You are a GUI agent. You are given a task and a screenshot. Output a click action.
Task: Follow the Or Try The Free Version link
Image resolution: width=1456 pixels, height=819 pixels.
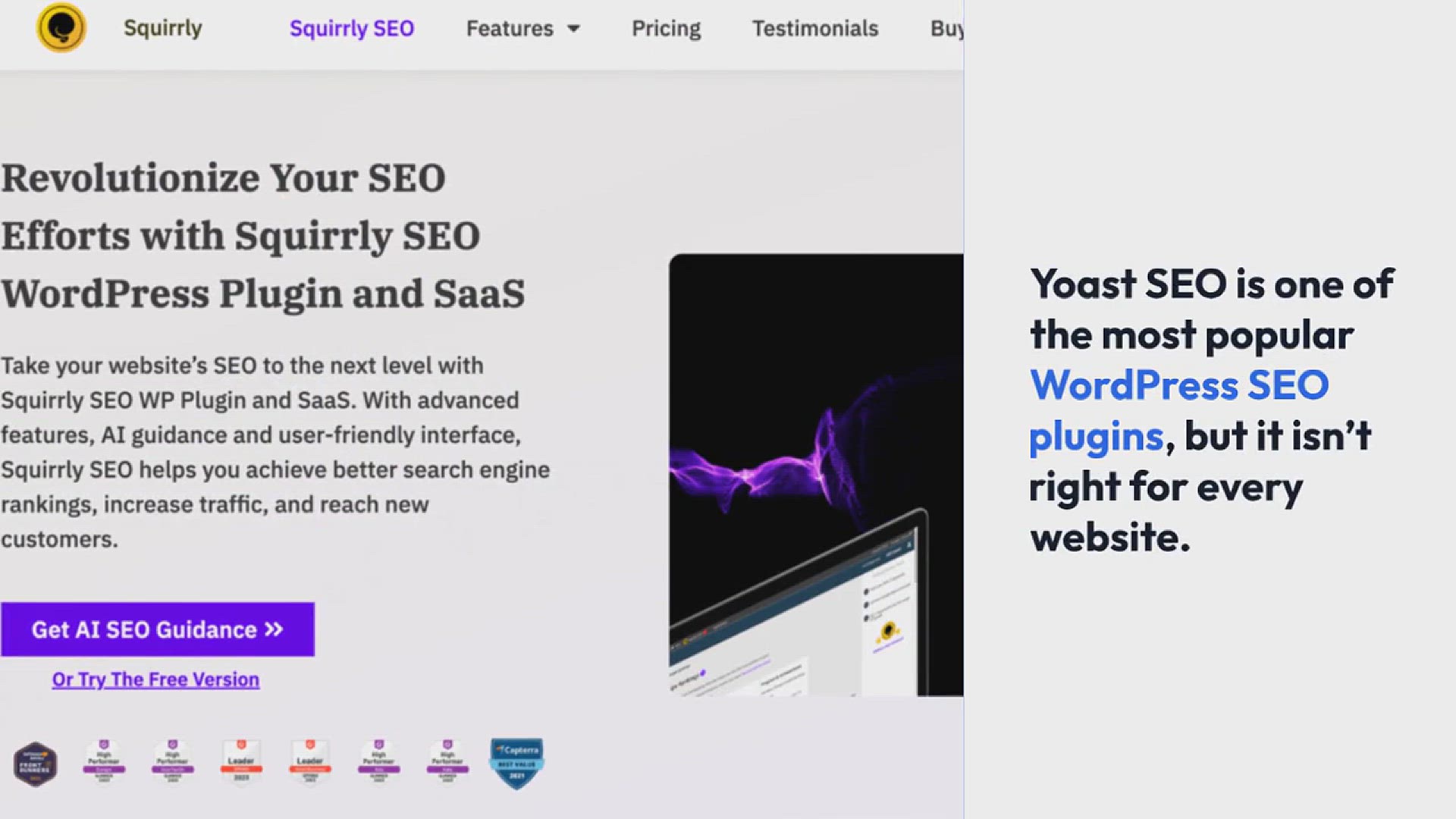tap(155, 679)
